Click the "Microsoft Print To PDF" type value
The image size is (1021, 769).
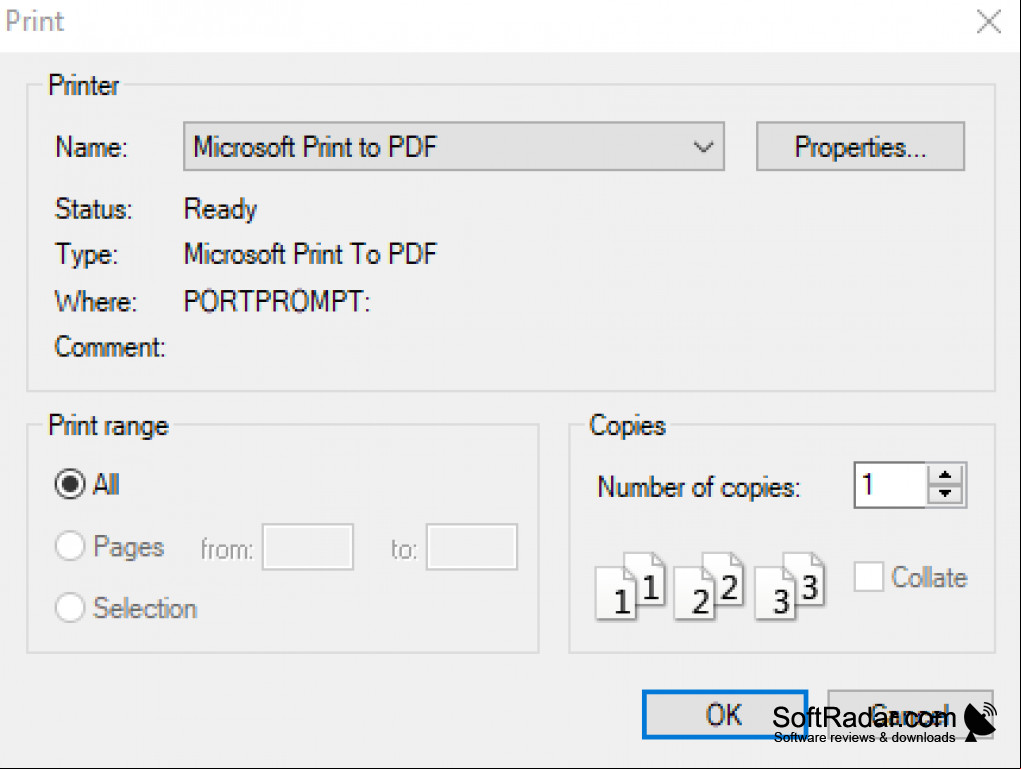tap(311, 254)
